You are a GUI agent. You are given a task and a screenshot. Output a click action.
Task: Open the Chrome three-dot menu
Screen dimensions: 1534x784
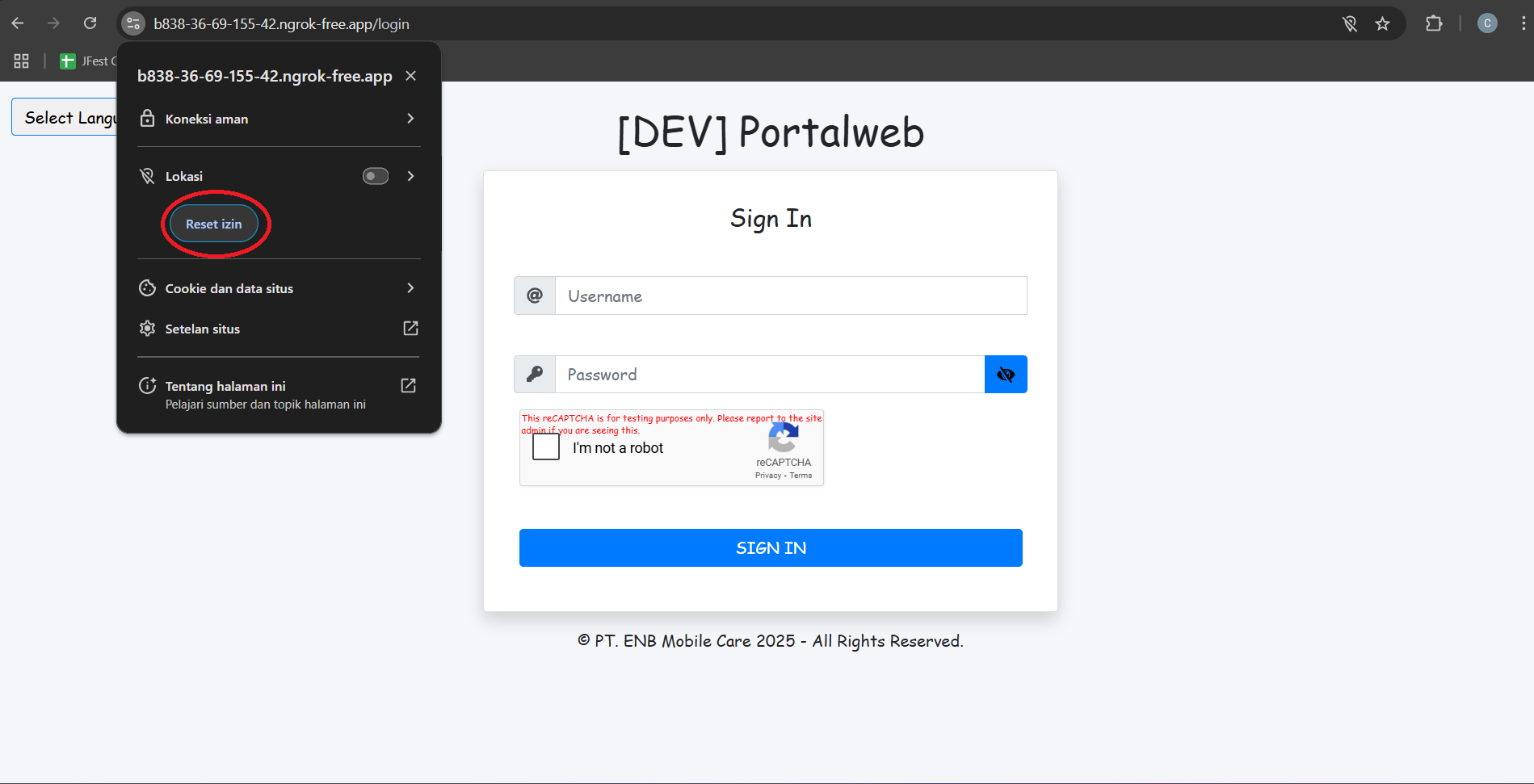[1523, 23]
